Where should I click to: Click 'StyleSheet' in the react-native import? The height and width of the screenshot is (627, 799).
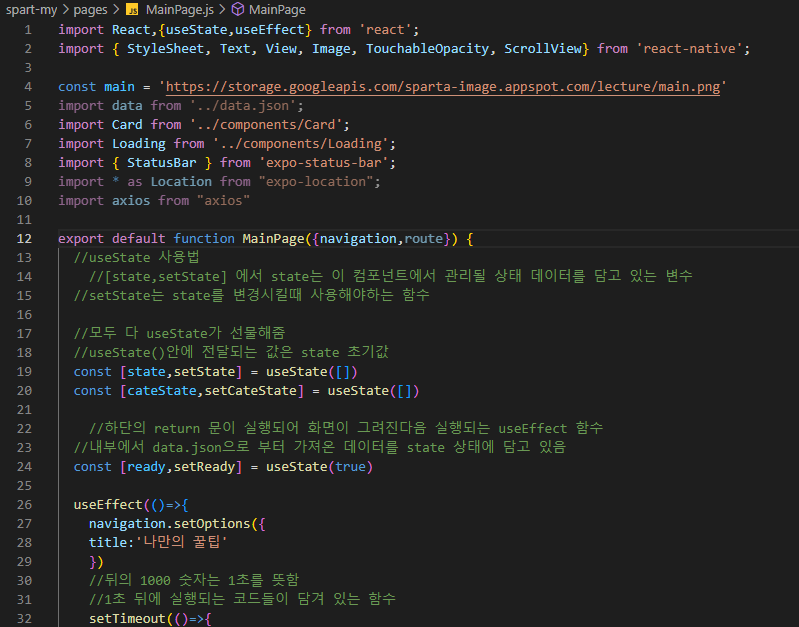click(165, 49)
